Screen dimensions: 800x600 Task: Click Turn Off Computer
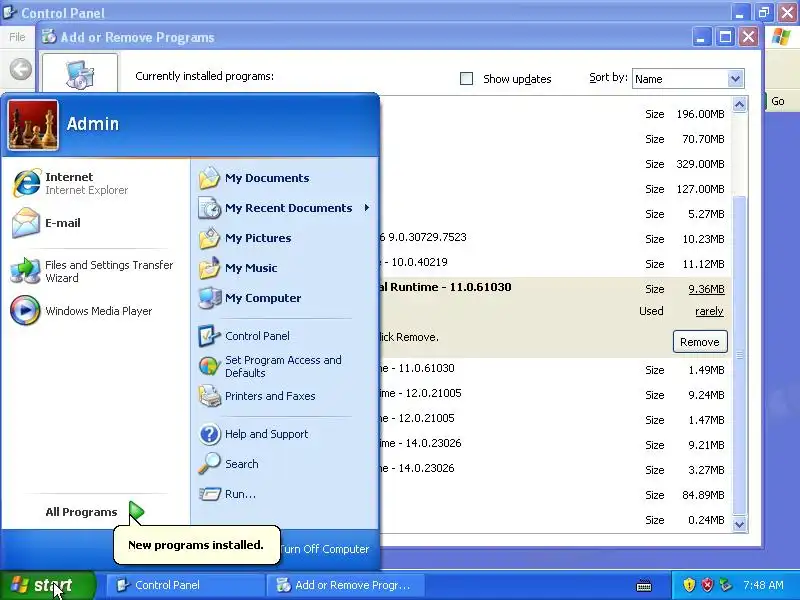[324, 549]
